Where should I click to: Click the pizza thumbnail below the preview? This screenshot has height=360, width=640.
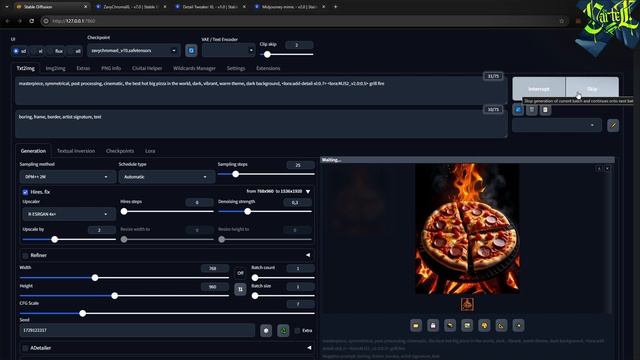click(467, 304)
